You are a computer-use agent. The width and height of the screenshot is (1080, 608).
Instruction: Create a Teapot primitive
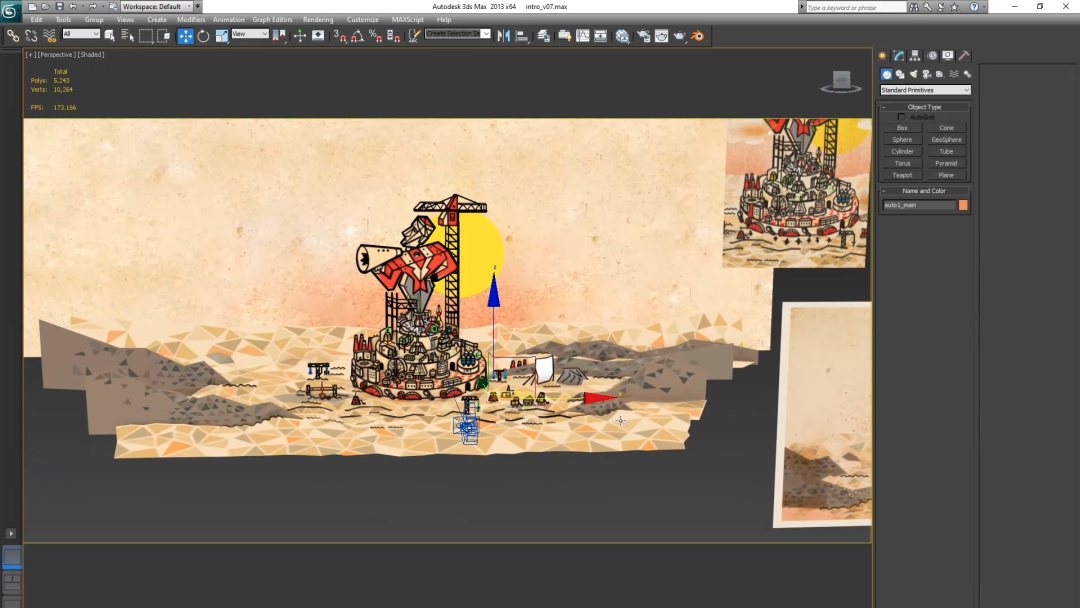pos(902,176)
